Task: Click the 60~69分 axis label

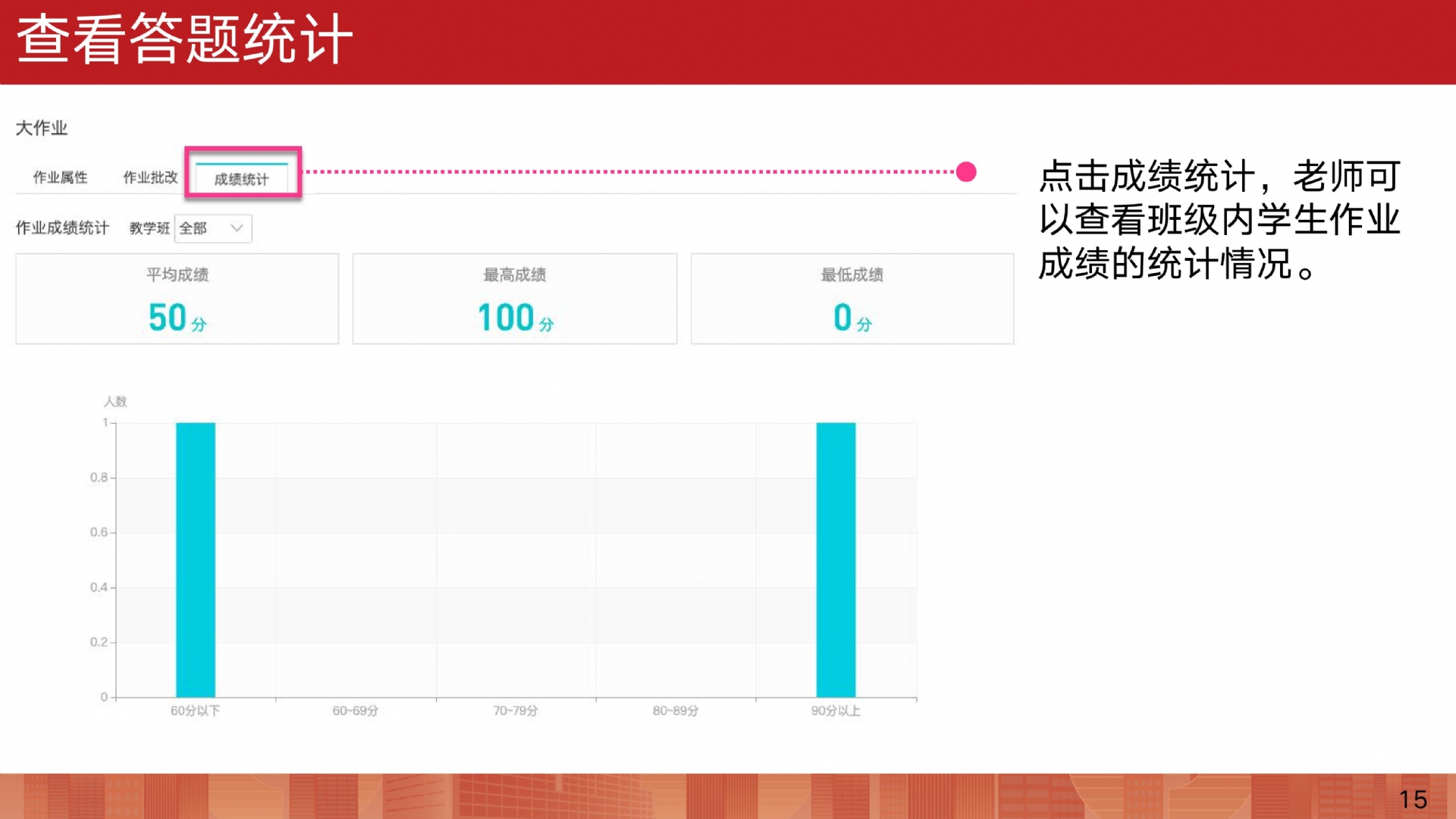Action: 355,711
